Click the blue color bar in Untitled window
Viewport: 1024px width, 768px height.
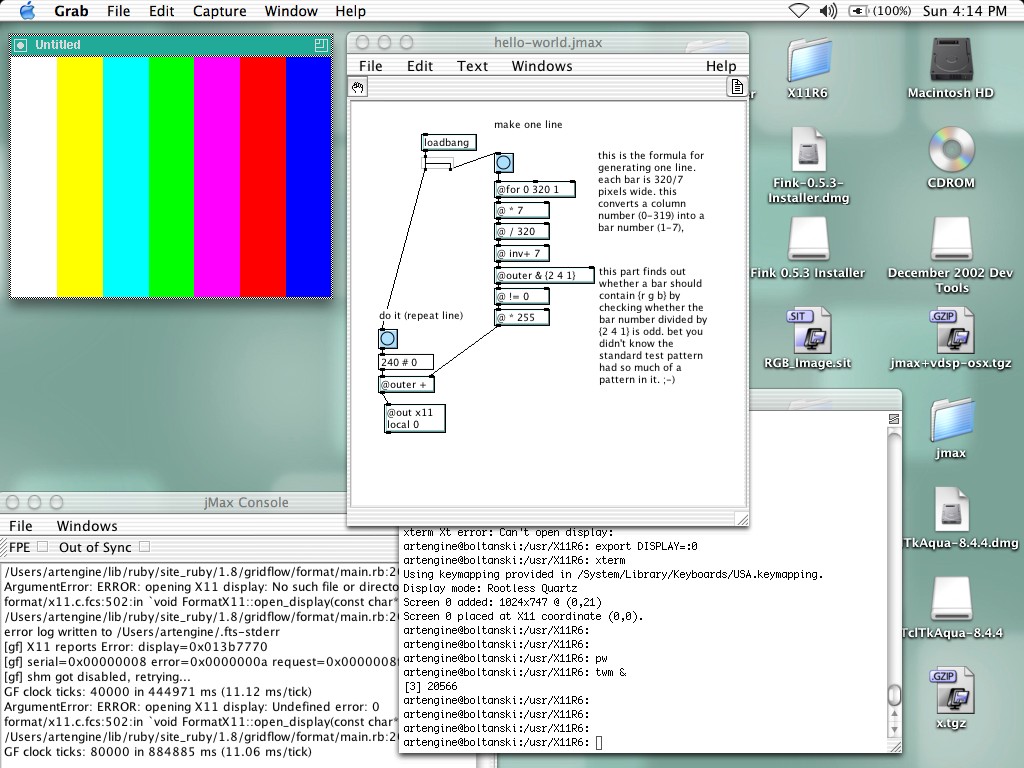(x=308, y=177)
